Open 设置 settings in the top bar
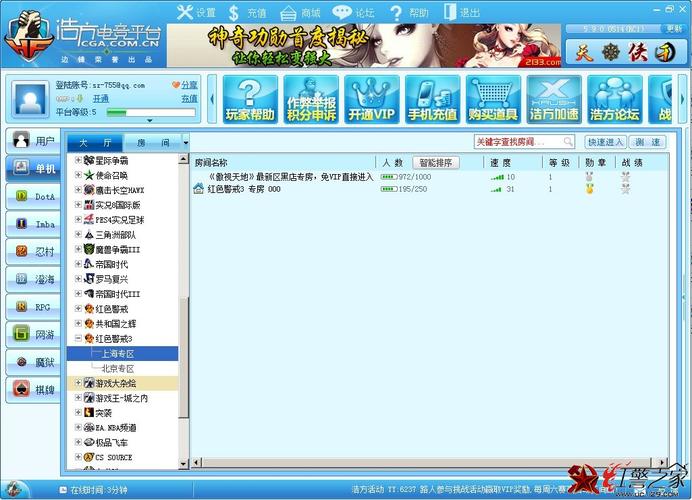Image resolution: width=692 pixels, height=500 pixels. point(196,13)
